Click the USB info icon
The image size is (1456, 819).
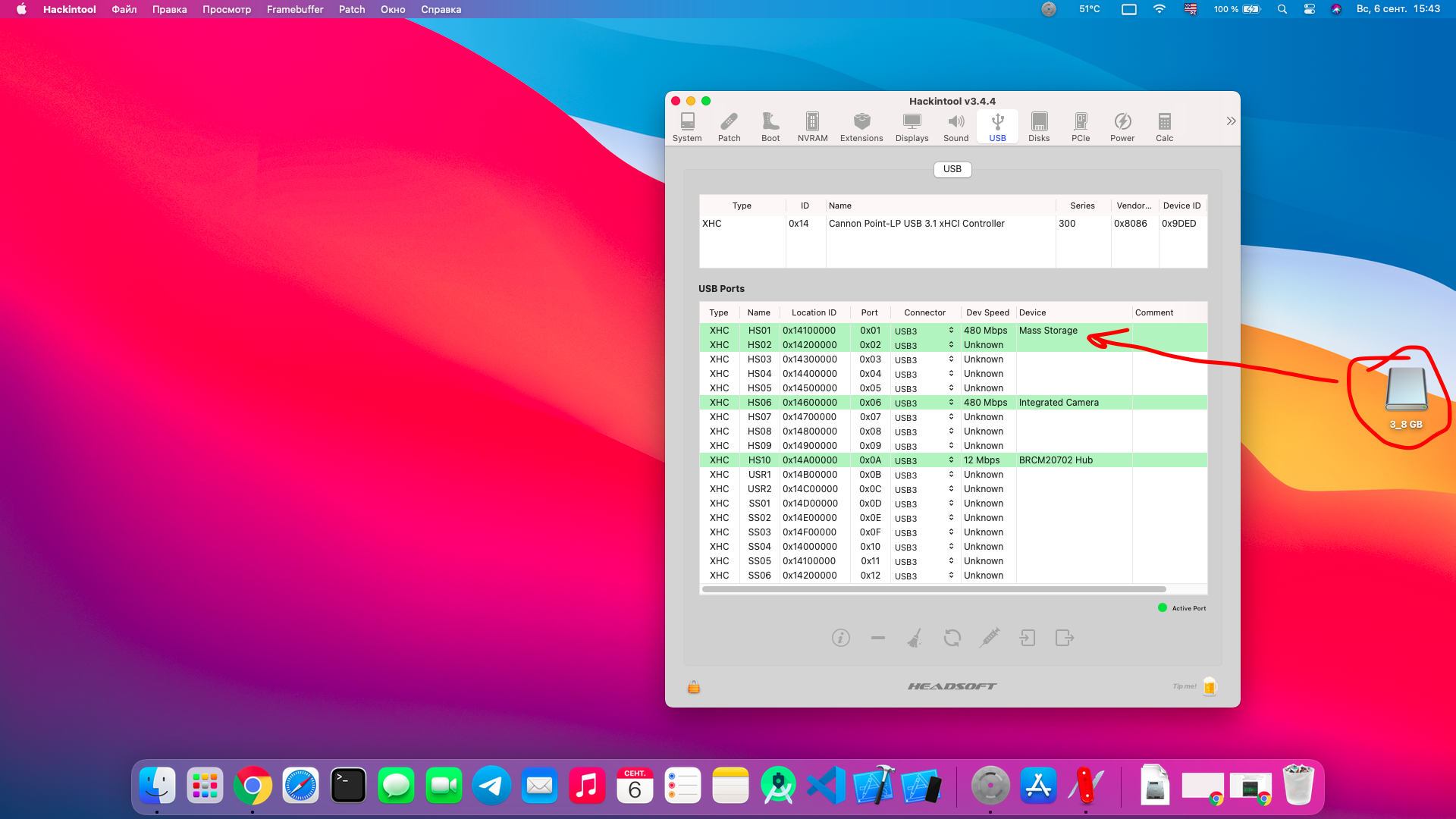click(840, 638)
